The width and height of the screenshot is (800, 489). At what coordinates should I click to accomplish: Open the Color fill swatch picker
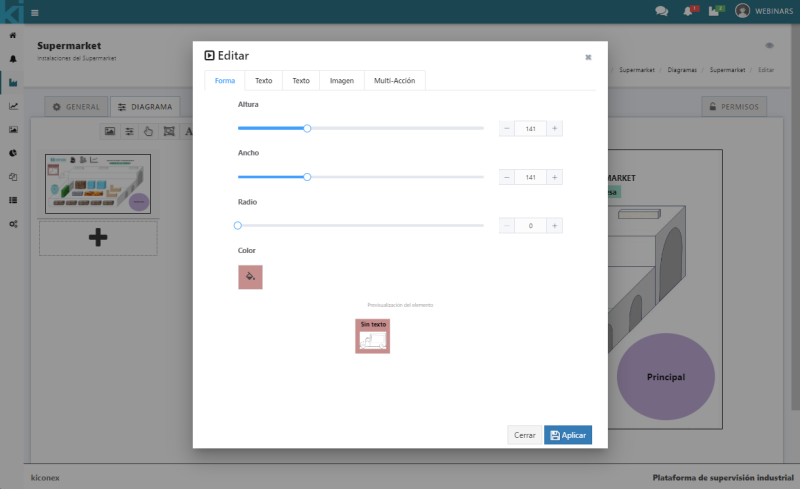[x=250, y=277]
